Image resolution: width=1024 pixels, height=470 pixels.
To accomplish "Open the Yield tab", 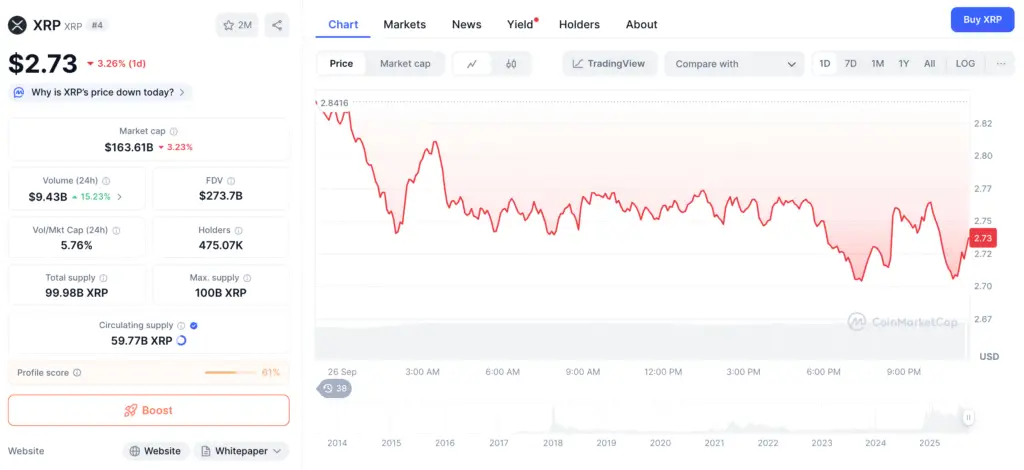I will coord(520,25).
